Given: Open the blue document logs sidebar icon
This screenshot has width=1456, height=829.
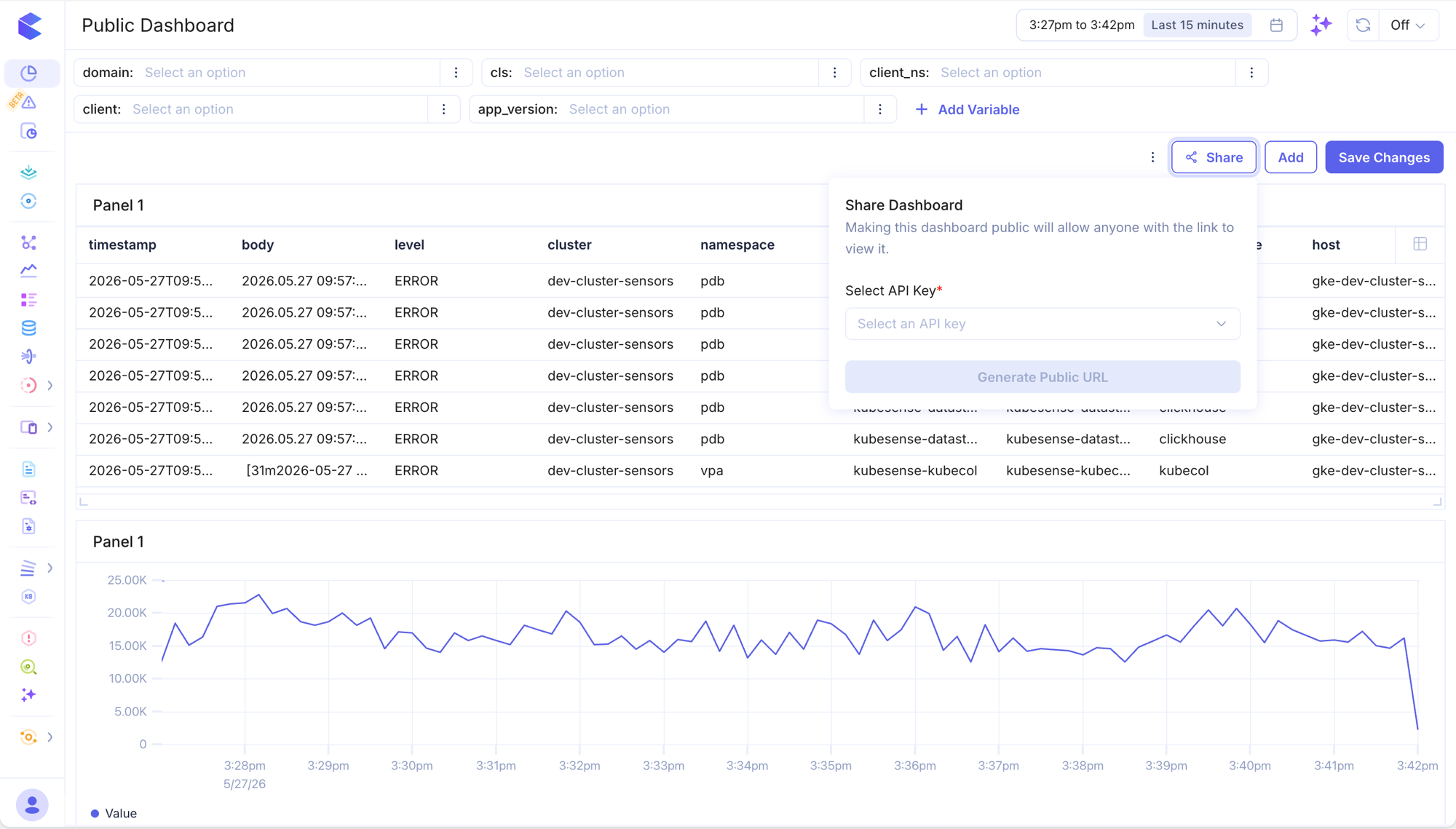Looking at the screenshot, I should tap(29, 469).
